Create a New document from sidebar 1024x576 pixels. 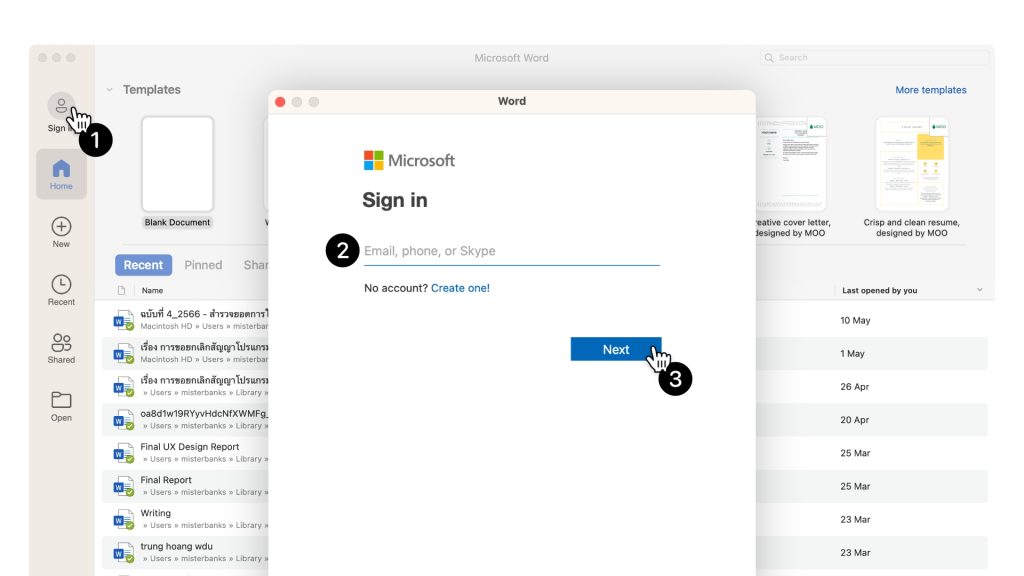tap(61, 232)
